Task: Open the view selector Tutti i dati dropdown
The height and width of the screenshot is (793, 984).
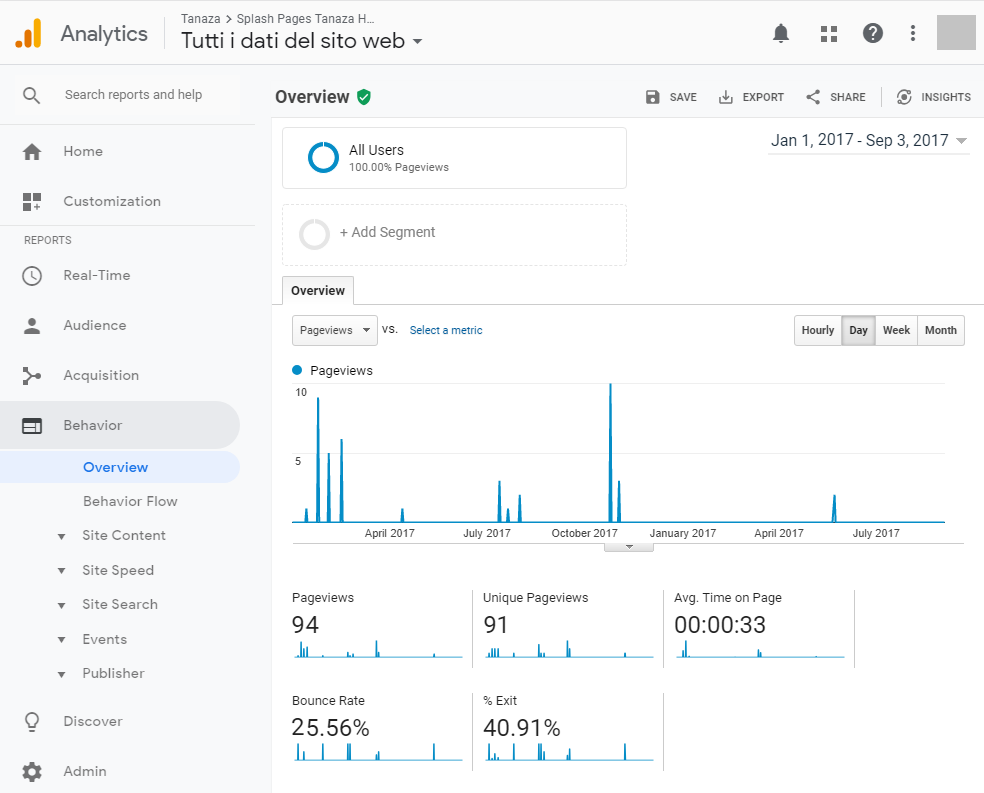Action: pos(302,41)
